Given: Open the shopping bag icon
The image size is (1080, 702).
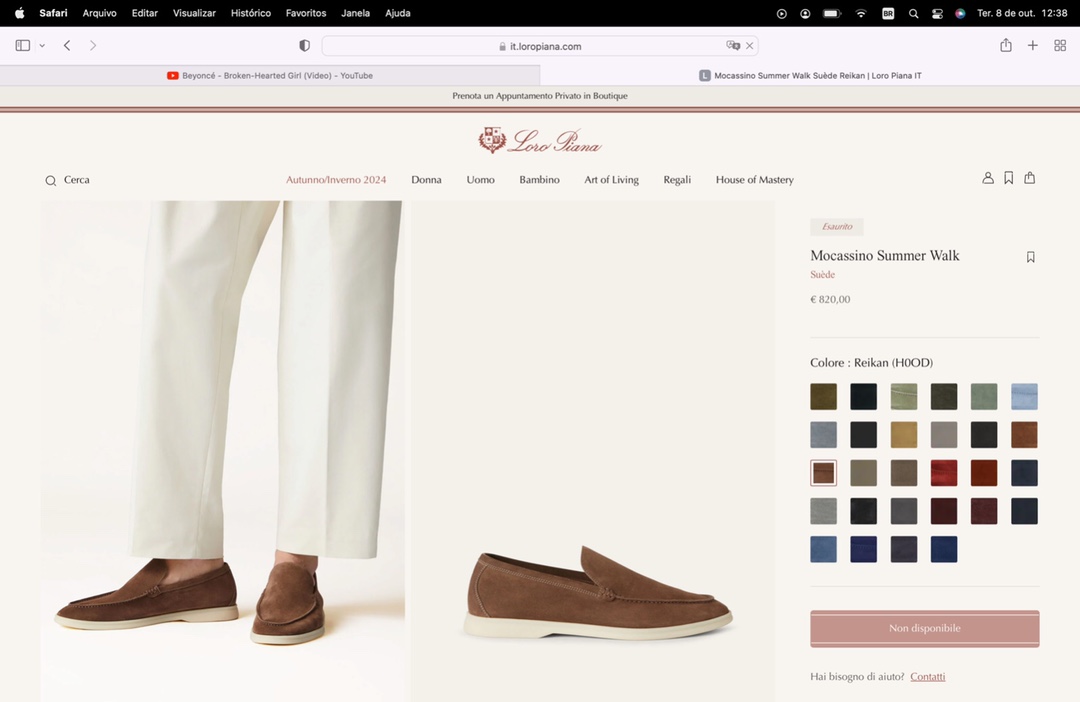Looking at the screenshot, I should point(1029,178).
